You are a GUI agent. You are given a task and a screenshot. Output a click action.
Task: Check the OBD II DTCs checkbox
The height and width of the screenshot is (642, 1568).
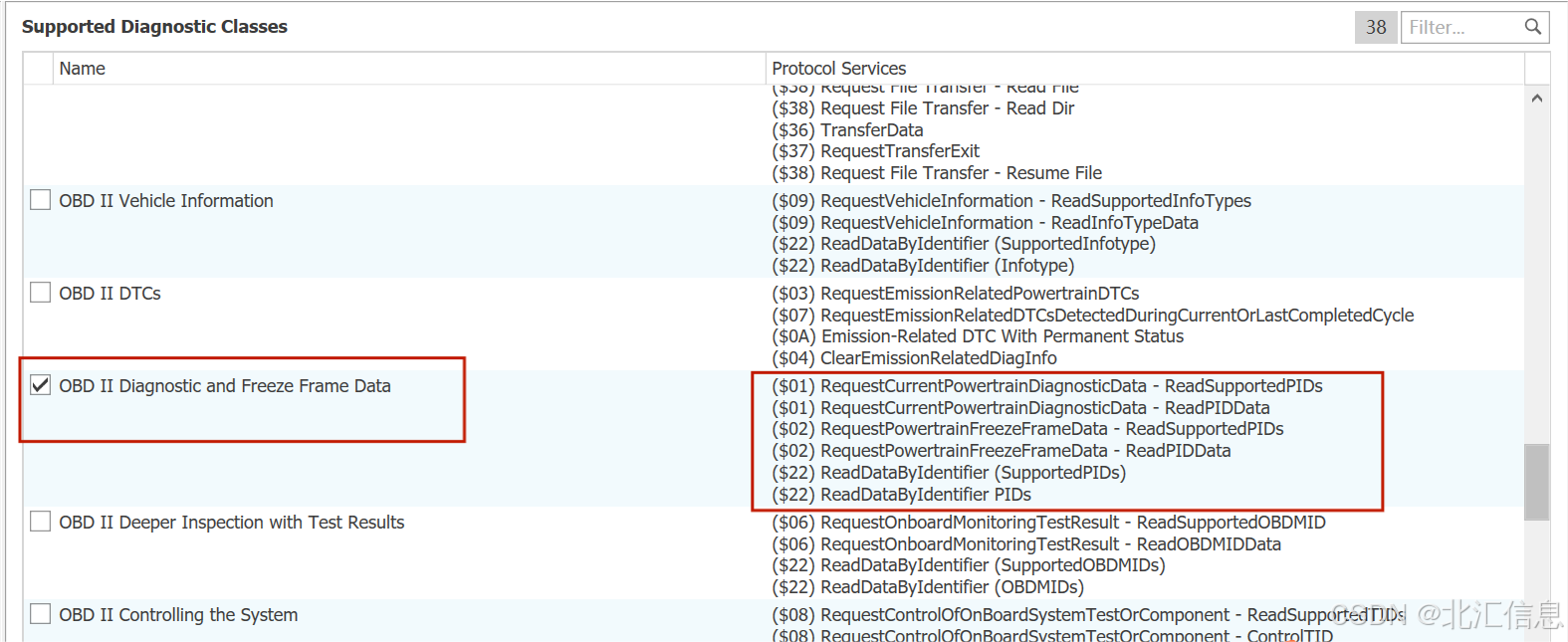pyautogui.click(x=41, y=293)
